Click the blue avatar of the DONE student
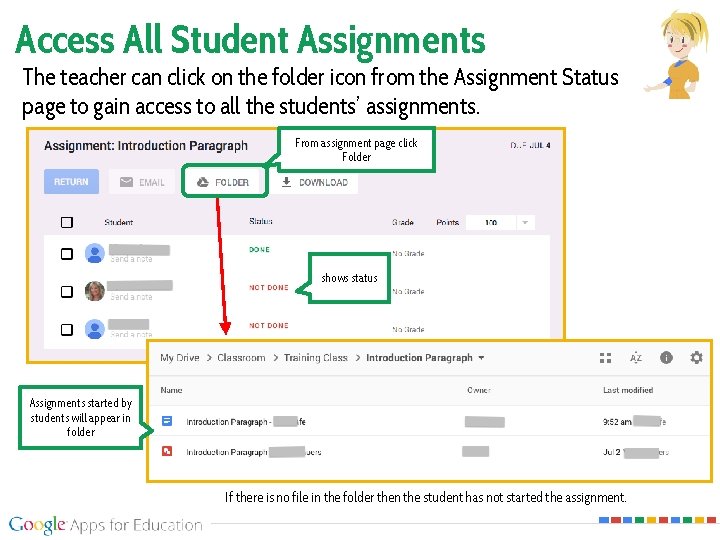Screen dimensions: 720x540 (95, 253)
